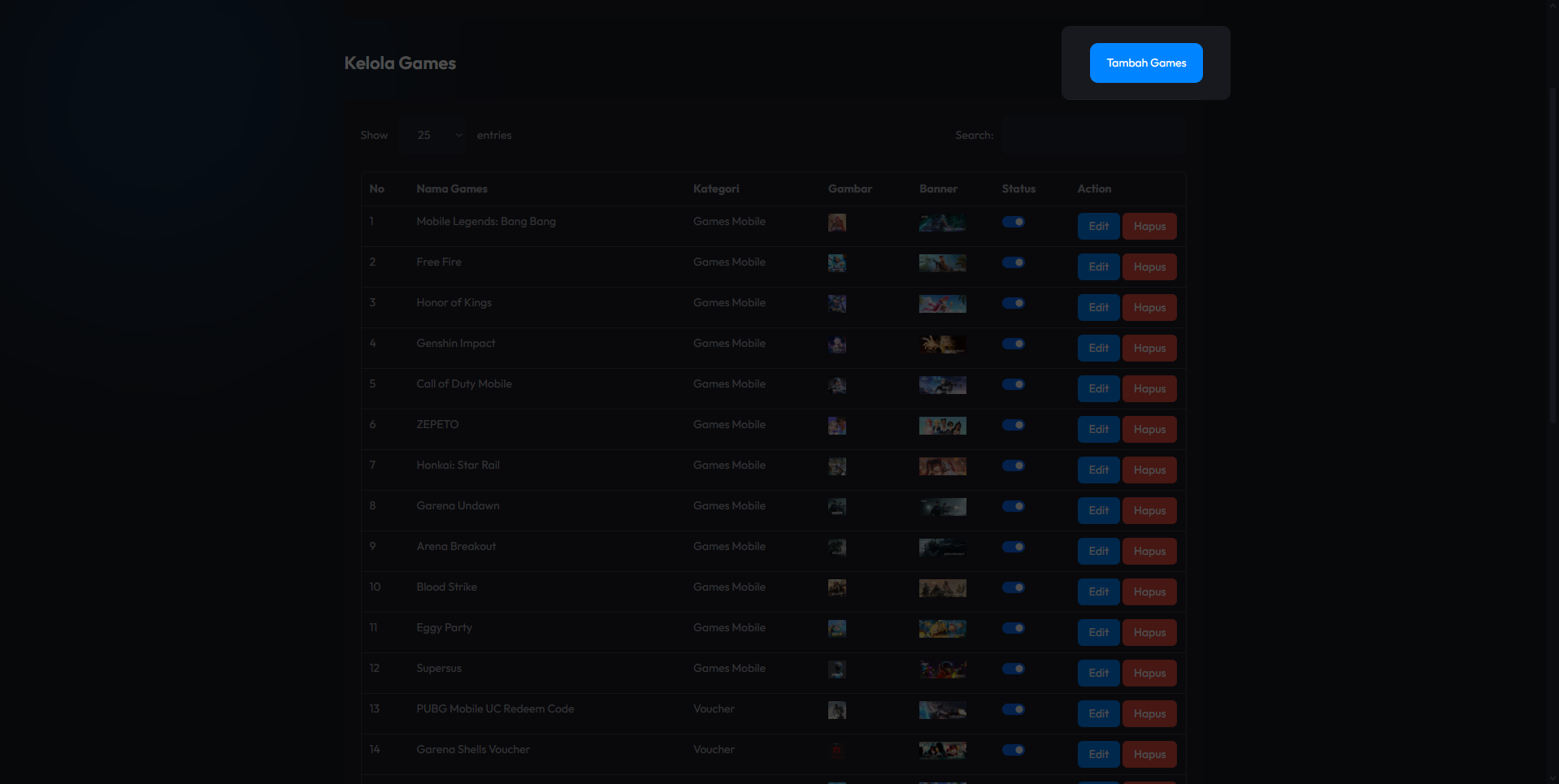
Task: Select the 'PUBG Mobile UC Redeem Code' name cell
Action: [495, 708]
